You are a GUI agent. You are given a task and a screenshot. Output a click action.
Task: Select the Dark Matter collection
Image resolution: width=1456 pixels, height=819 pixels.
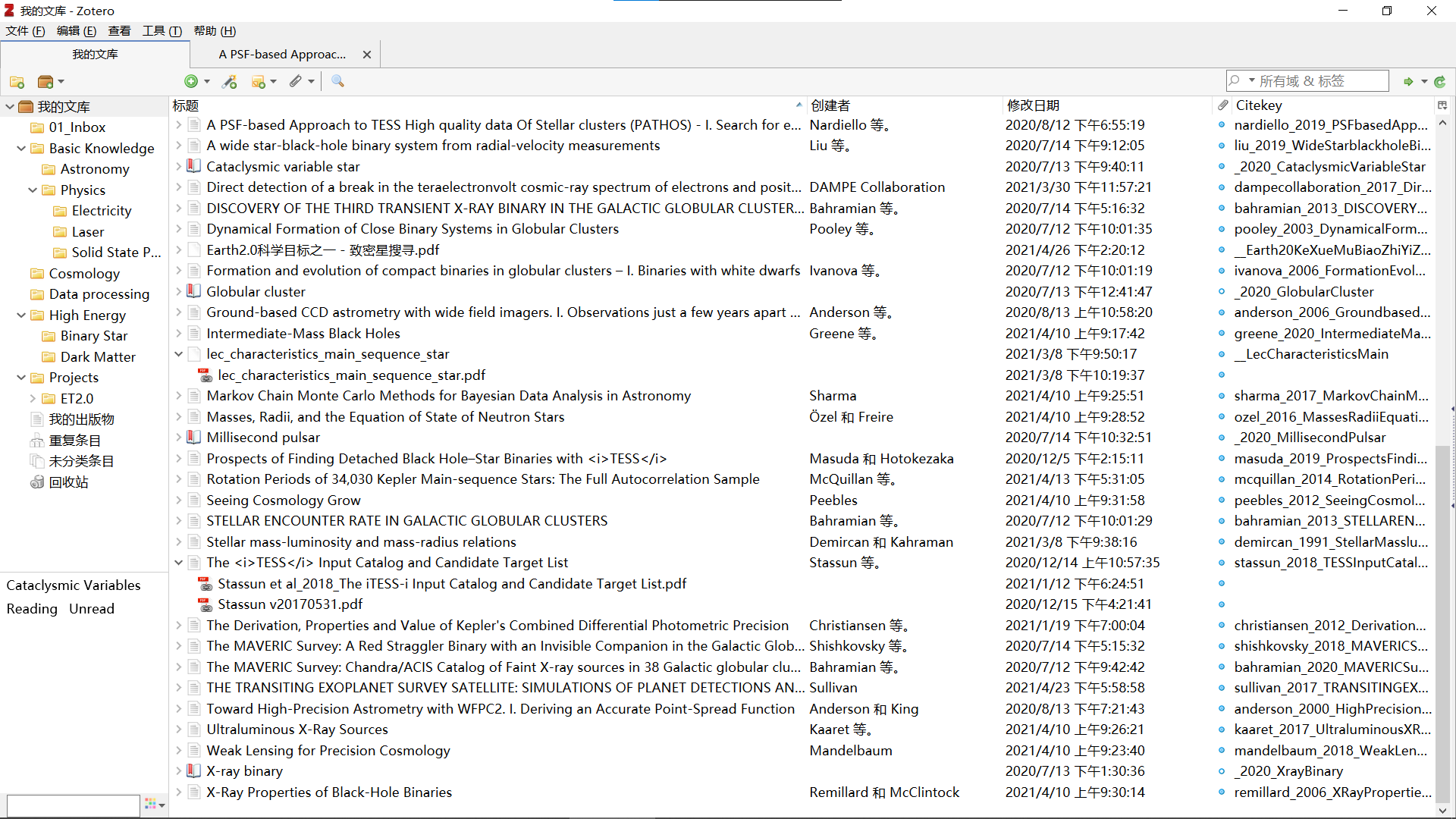click(x=97, y=356)
